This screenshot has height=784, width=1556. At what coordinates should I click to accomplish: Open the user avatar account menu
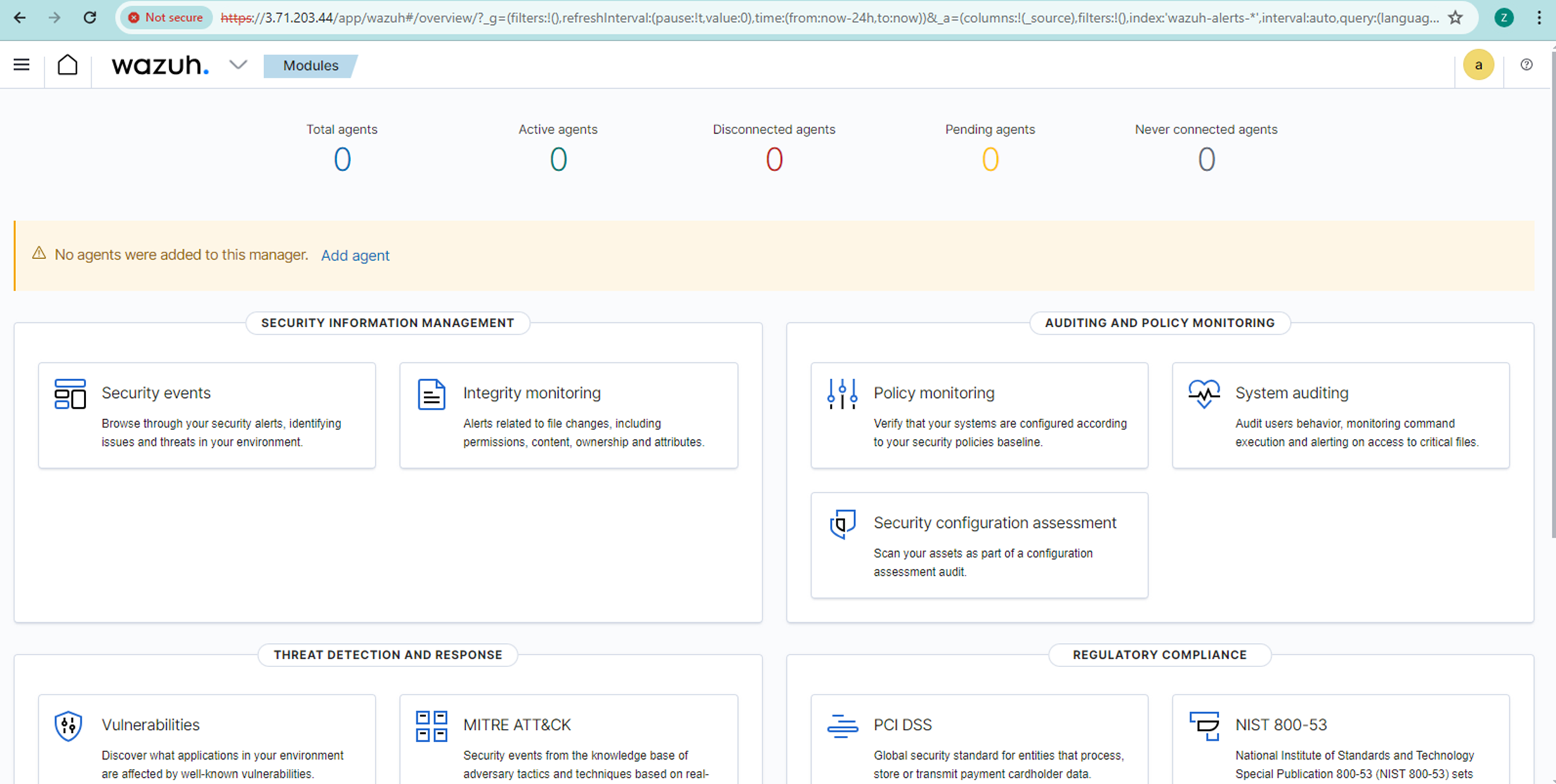pyautogui.click(x=1478, y=64)
